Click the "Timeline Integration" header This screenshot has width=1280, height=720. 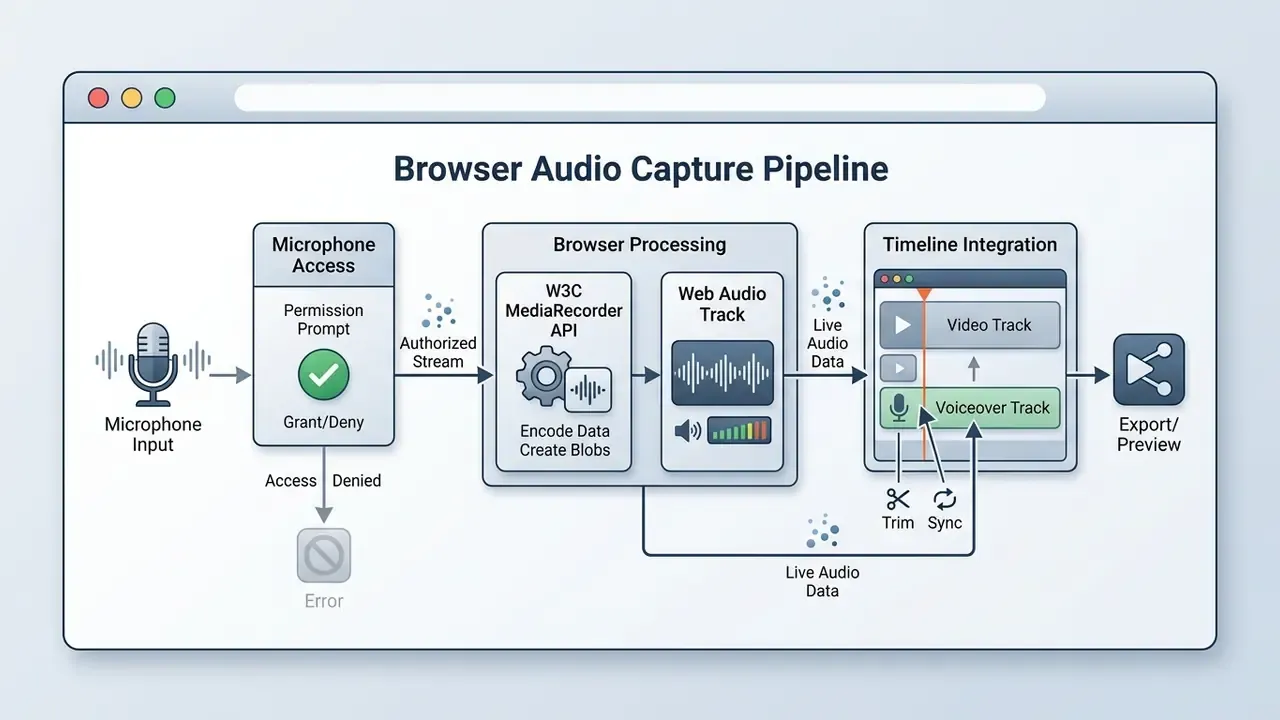click(x=970, y=245)
